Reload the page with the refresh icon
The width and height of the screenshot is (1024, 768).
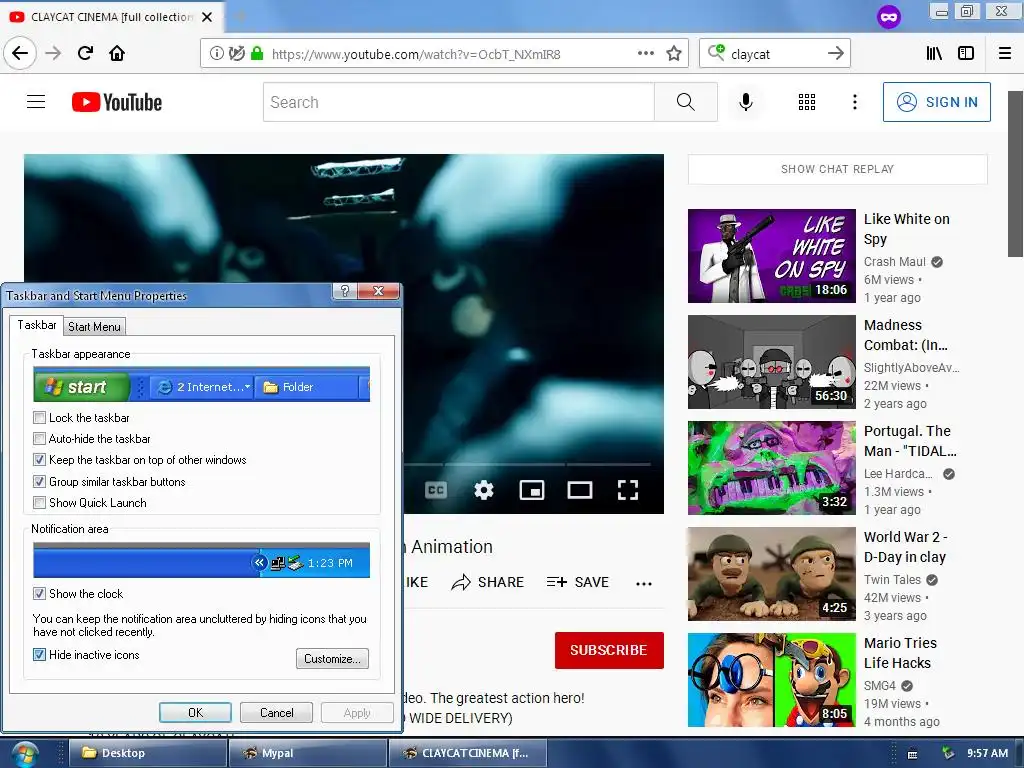click(x=85, y=53)
